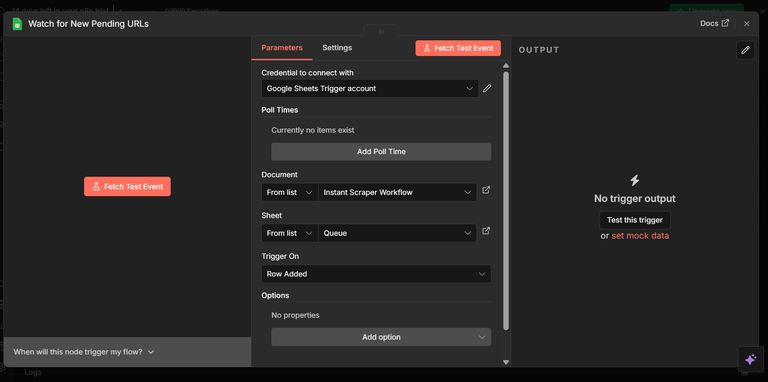Open the Instant Scraper Workflow document dropdown
Image resolution: width=768 pixels, height=382 pixels.
(397, 192)
